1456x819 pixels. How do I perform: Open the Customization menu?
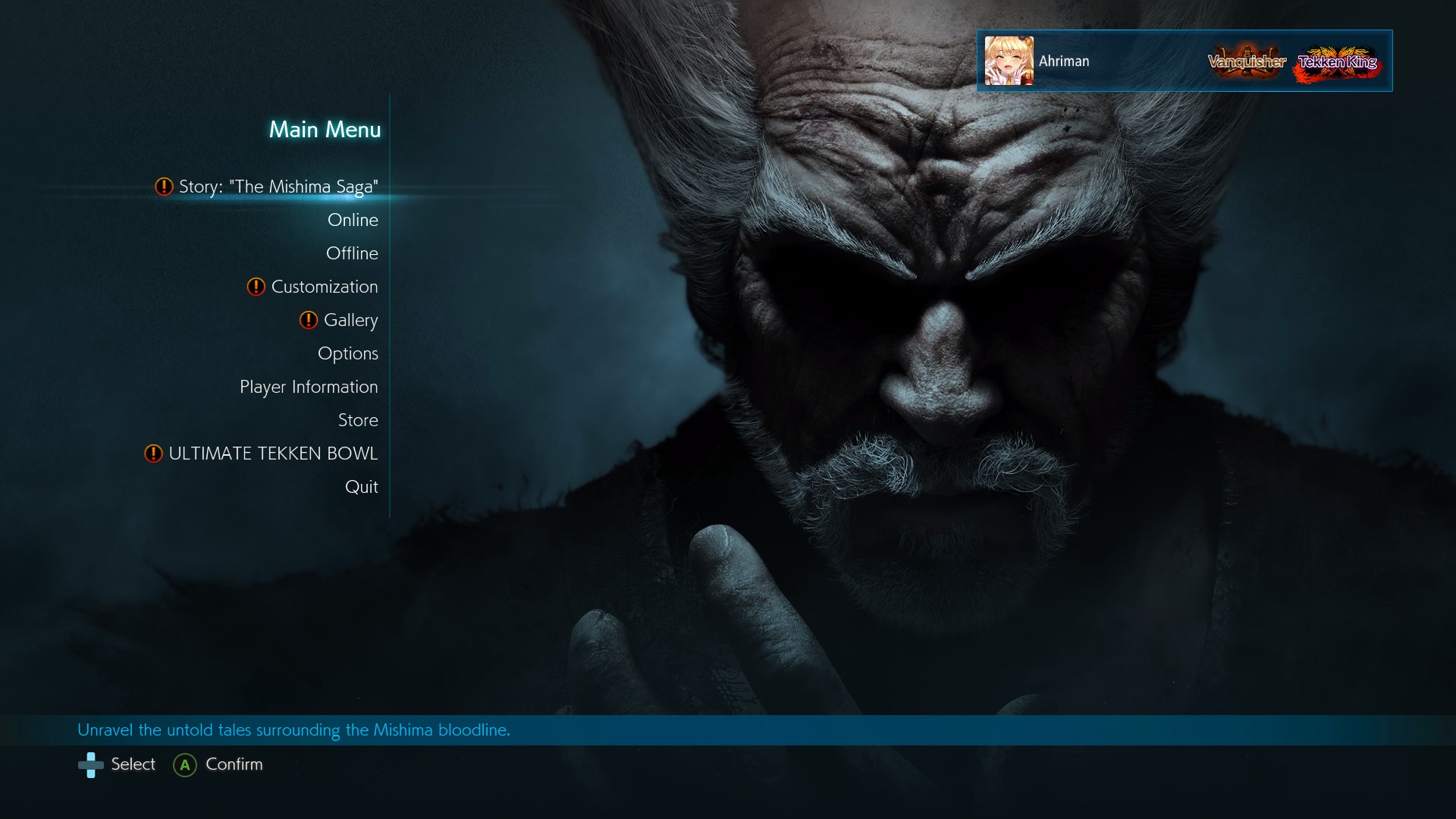tap(325, 287)
